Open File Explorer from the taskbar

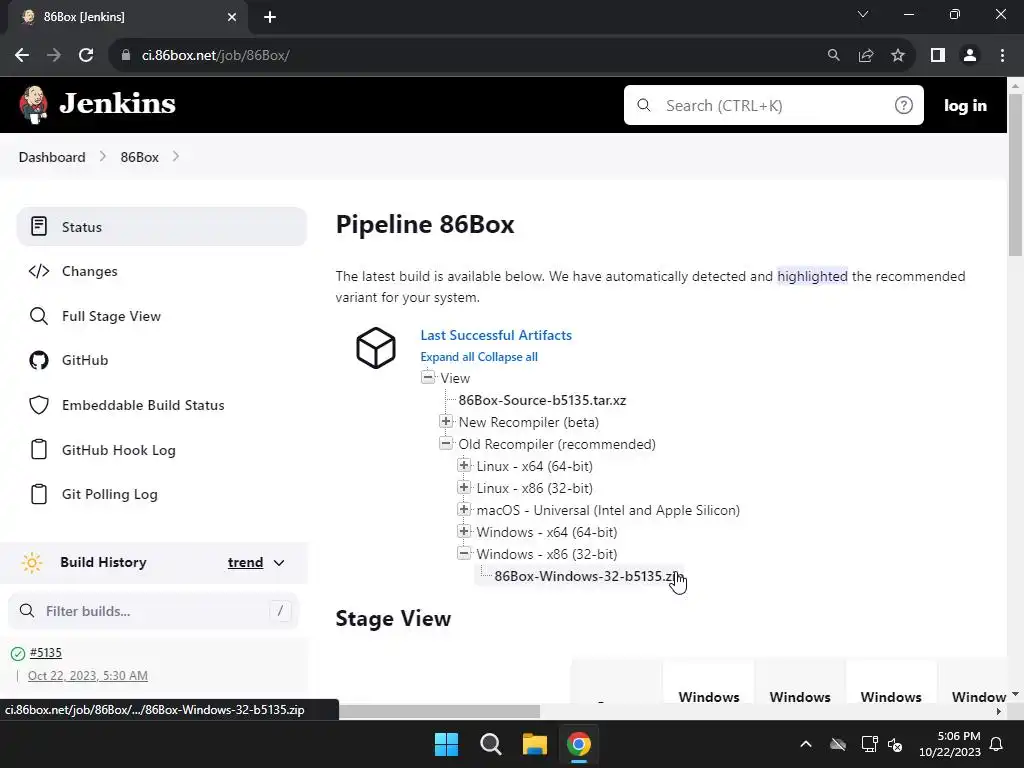535,744
